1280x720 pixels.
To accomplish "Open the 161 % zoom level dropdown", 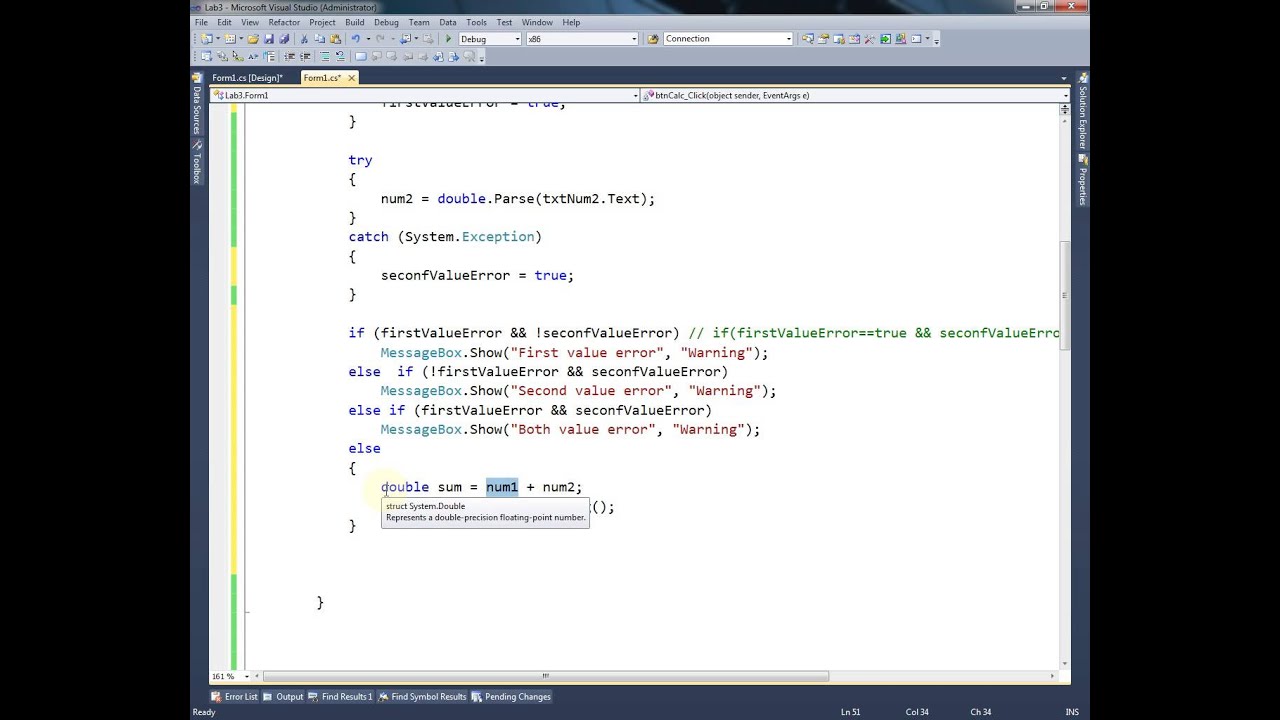I will tap(245, 676).
